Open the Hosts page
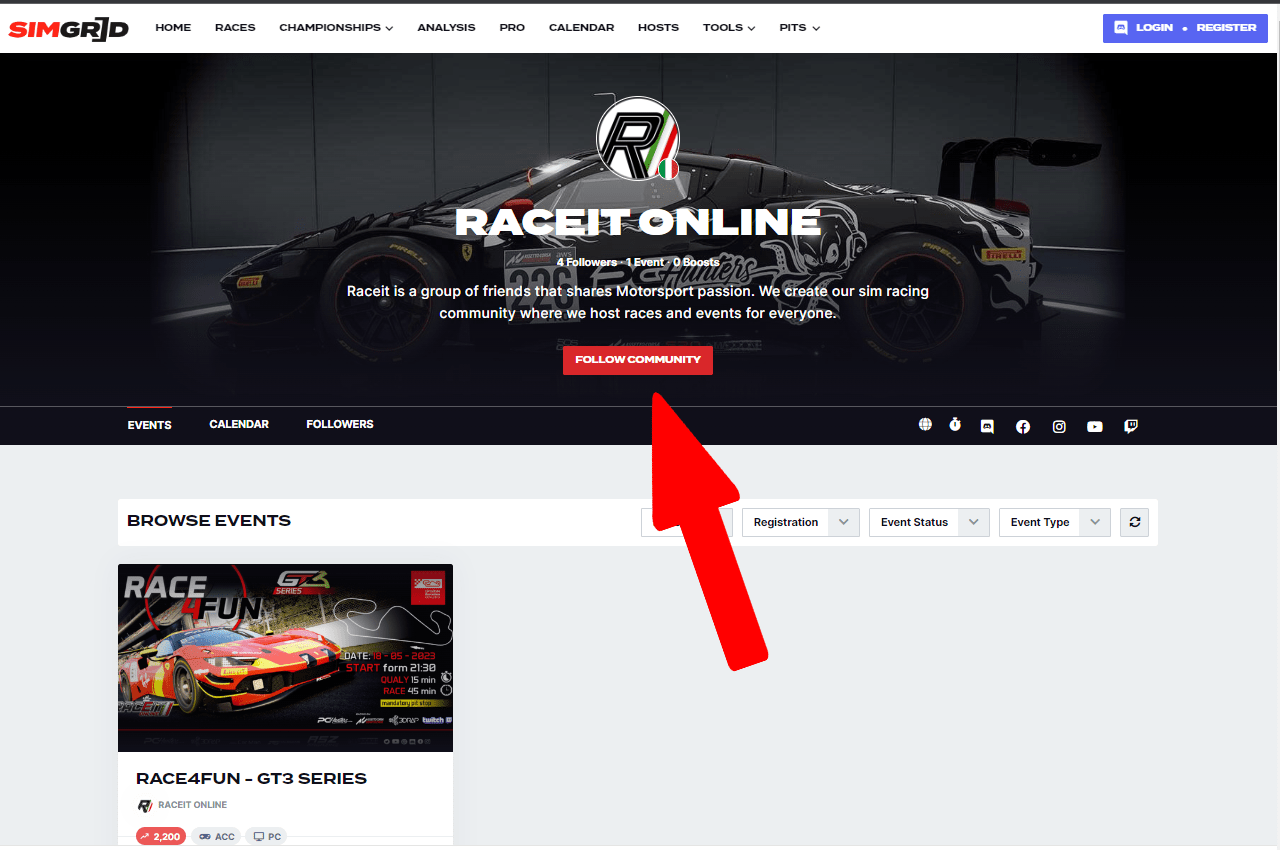1280x850 pixels. point(658,28)
